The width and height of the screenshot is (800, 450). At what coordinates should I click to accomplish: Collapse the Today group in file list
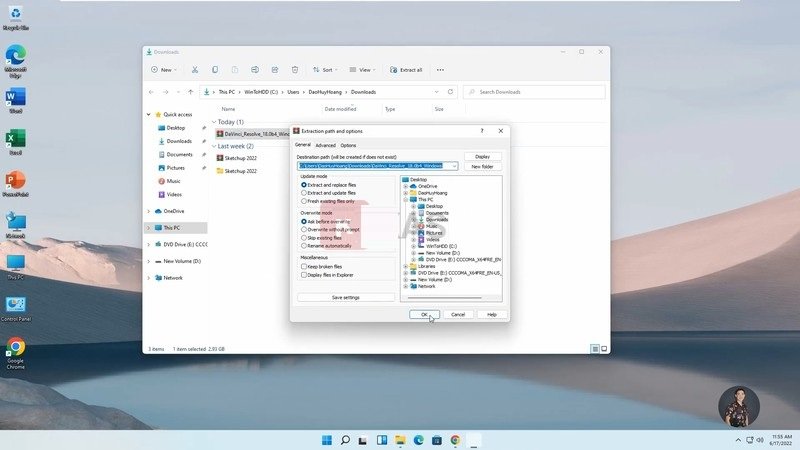214,122
